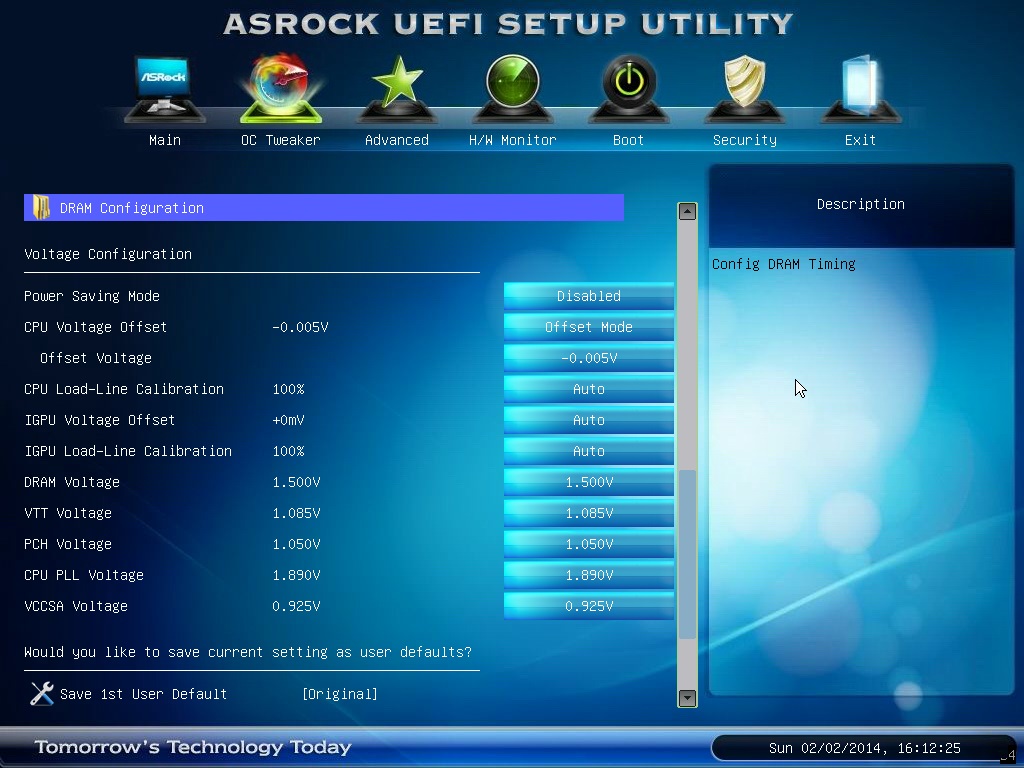Screen dimensions: 1024x768
Task: Click the Config DRAM Timing description text
Action: pos(784,264)
